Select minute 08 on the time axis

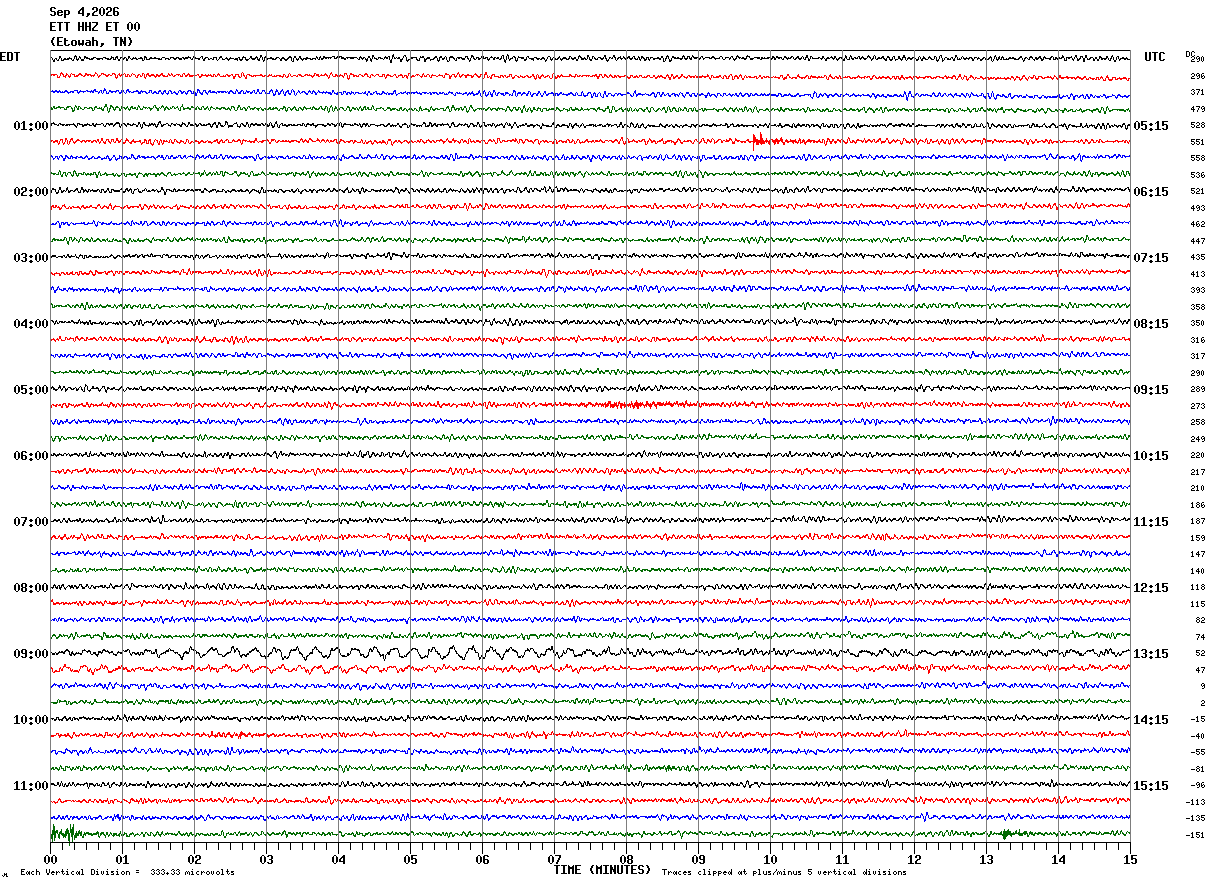pos(626,858)
